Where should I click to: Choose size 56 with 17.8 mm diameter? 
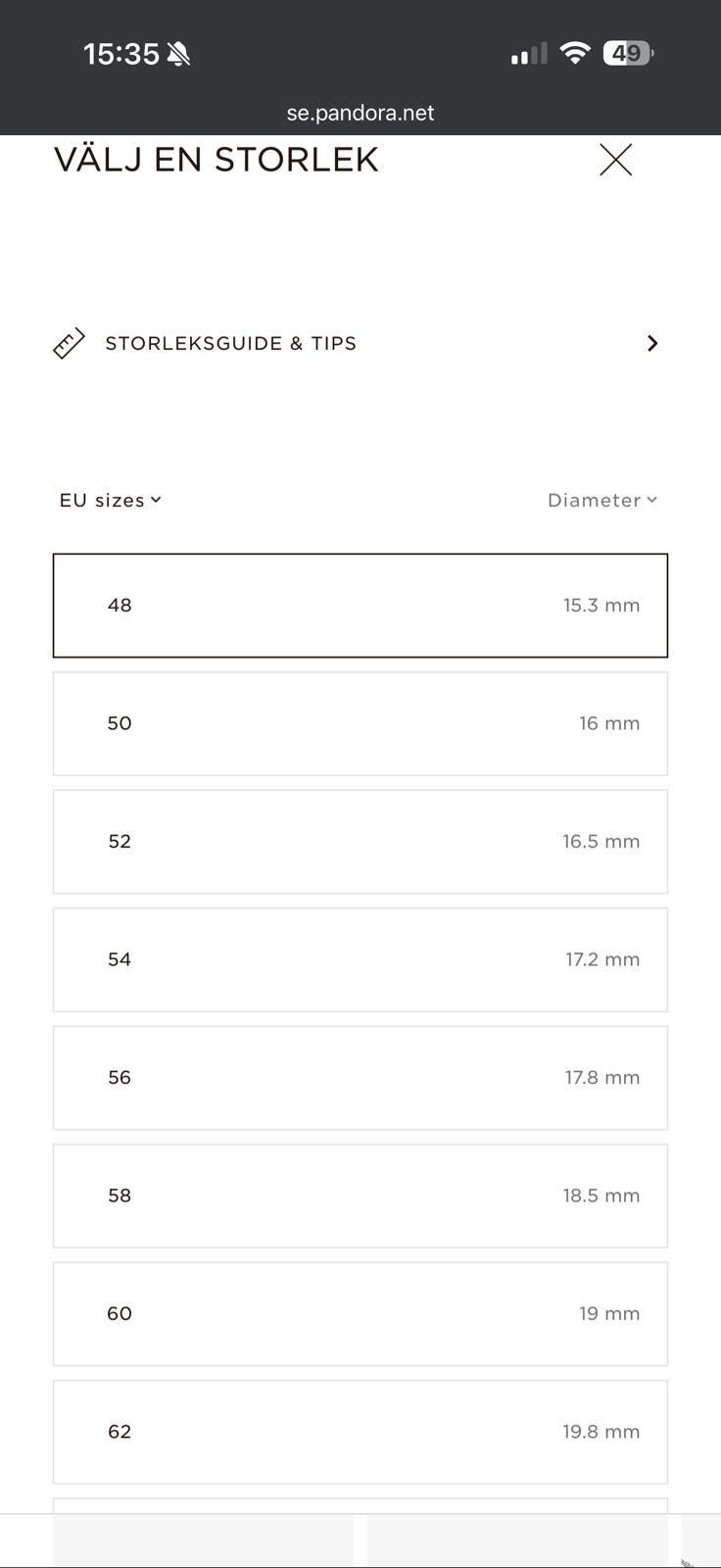tap(360, 1078)
